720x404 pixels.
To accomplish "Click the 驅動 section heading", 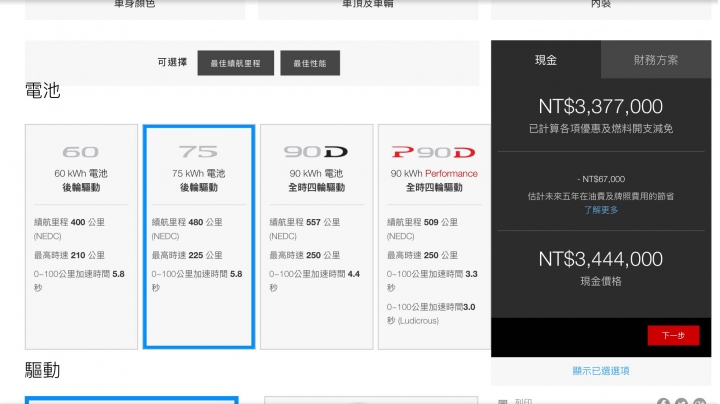I will (43, 370).
